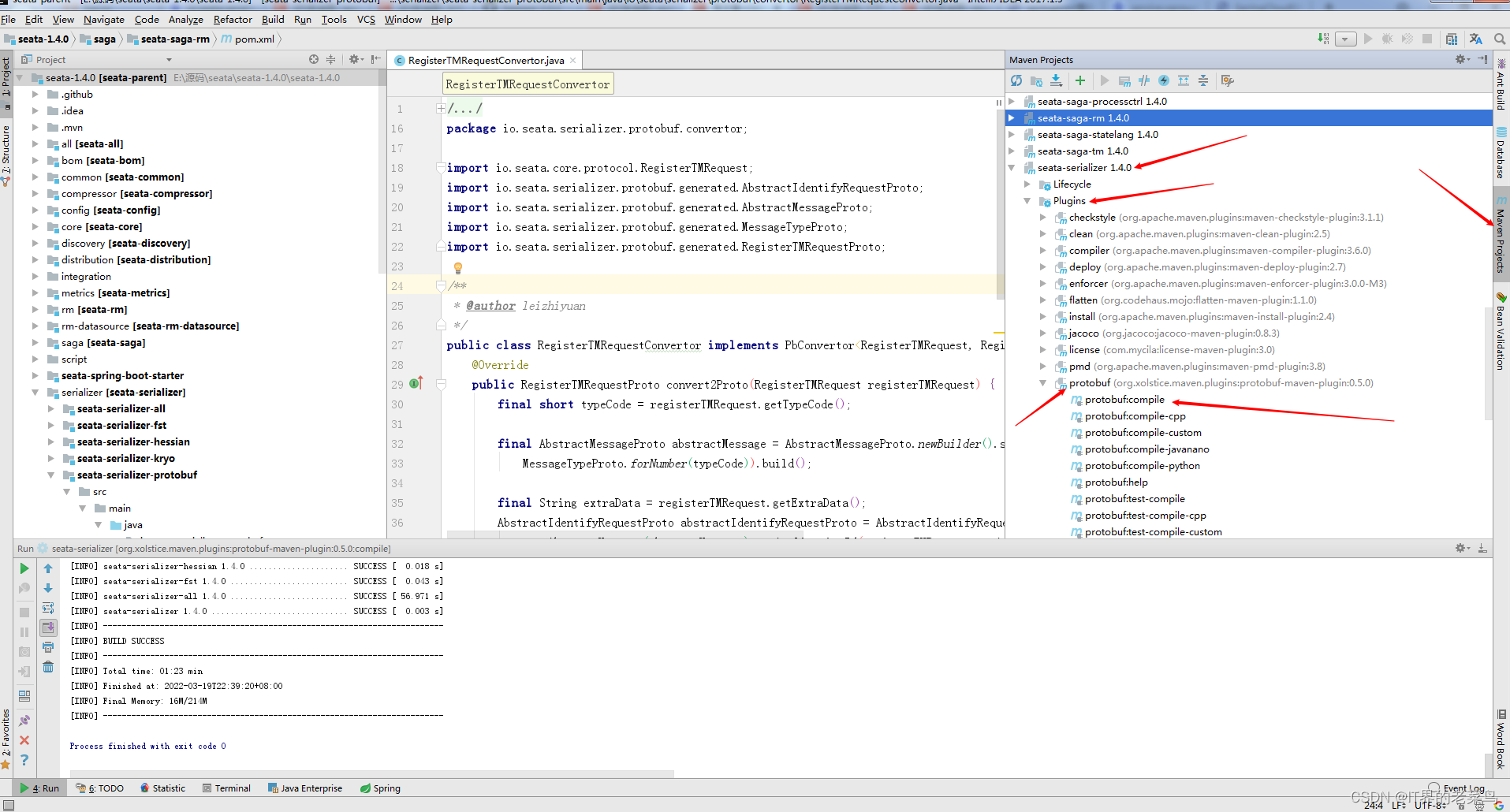The height and width of the screenshot is (812, 1510).
Task: Open the Refactor menu
Action: [233, 19]
